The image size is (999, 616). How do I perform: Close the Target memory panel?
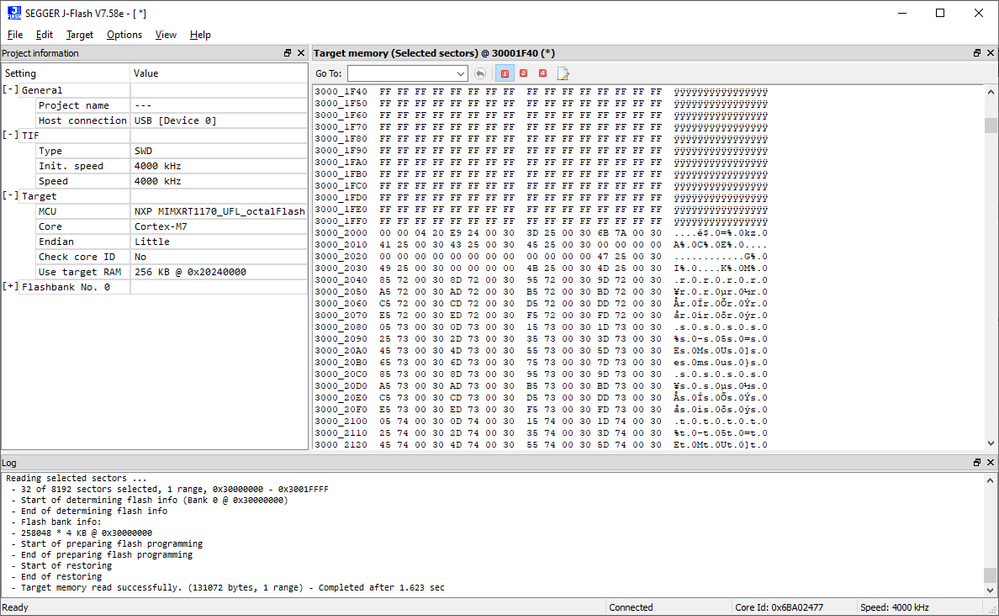pyautogui.click(x=990, y=54)
